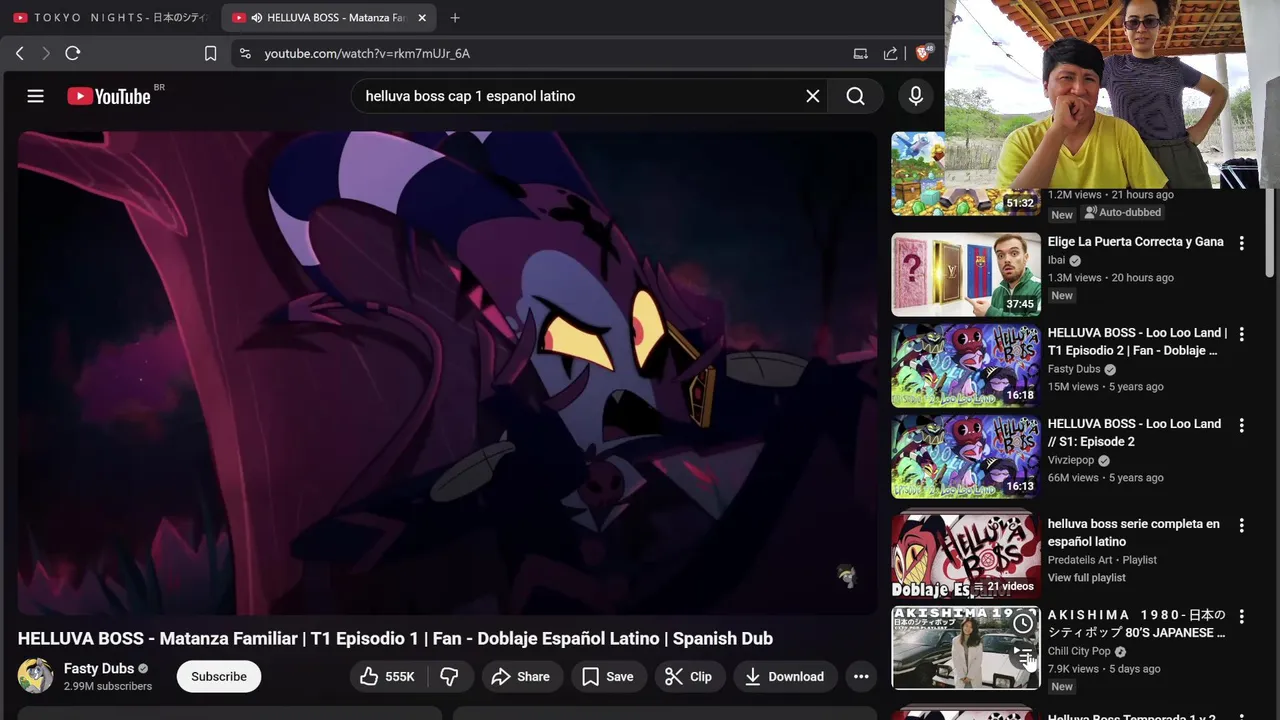
Task: Clear the search box with the X
Action: [x=813, y=96]
